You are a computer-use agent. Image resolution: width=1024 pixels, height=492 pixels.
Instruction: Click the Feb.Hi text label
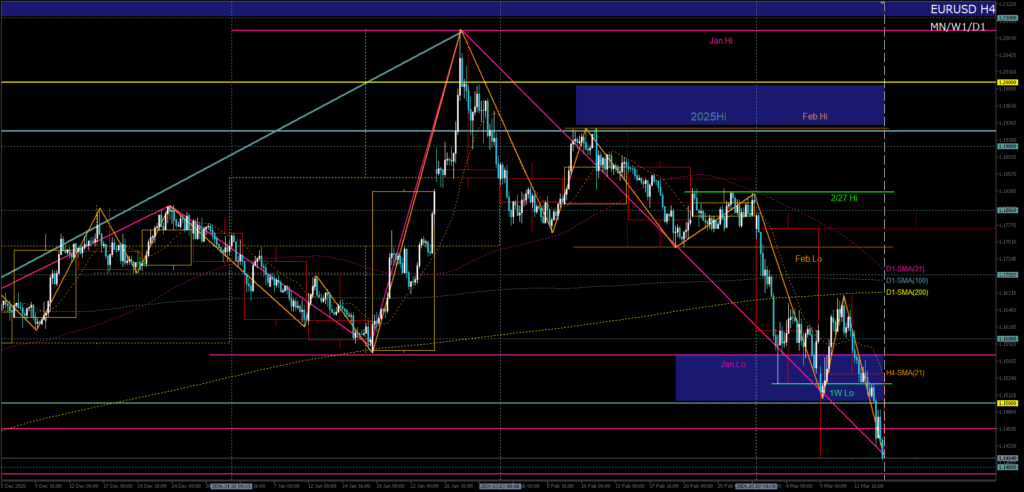click(x=814, y=117)
